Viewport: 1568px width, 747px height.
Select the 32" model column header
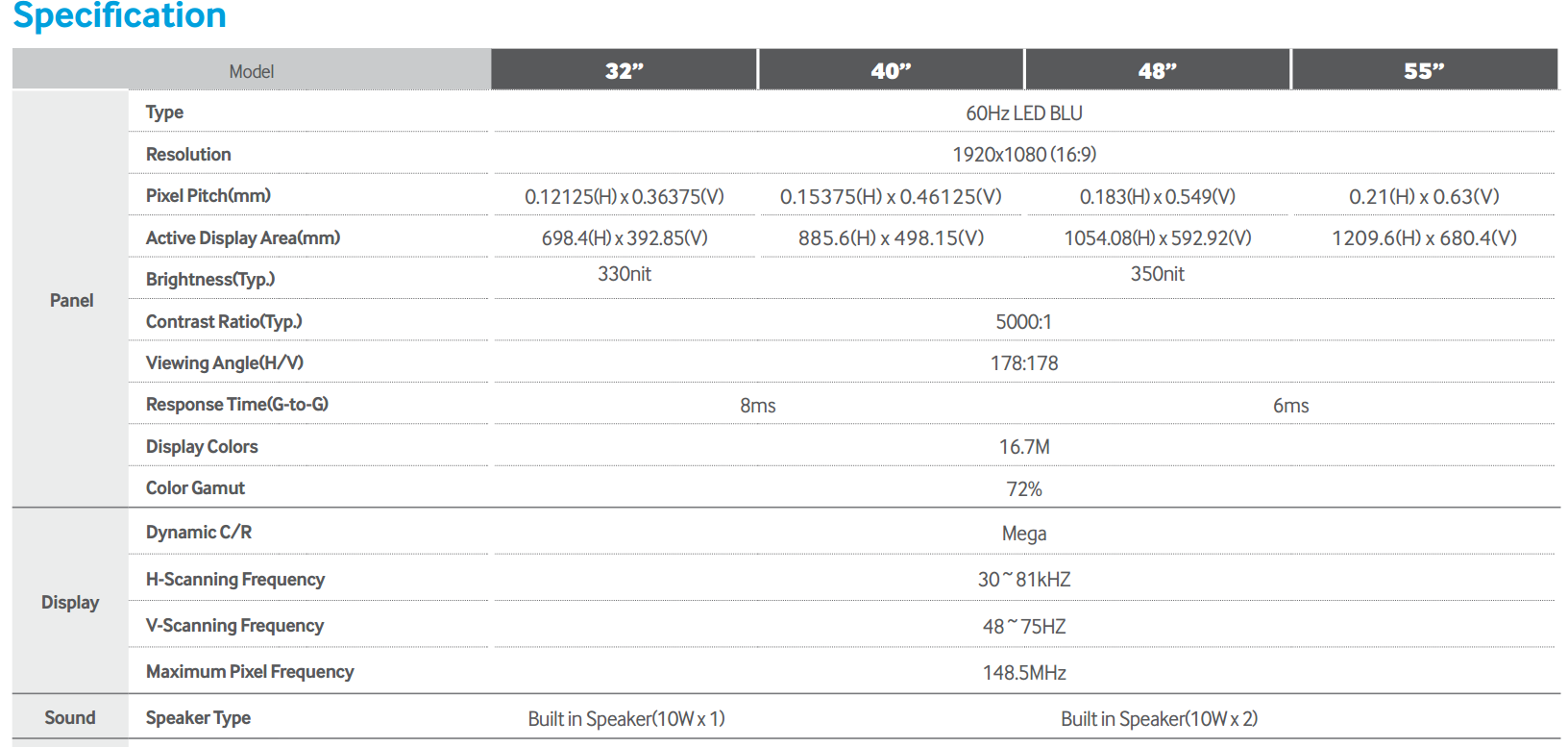[x=625, y=70]
